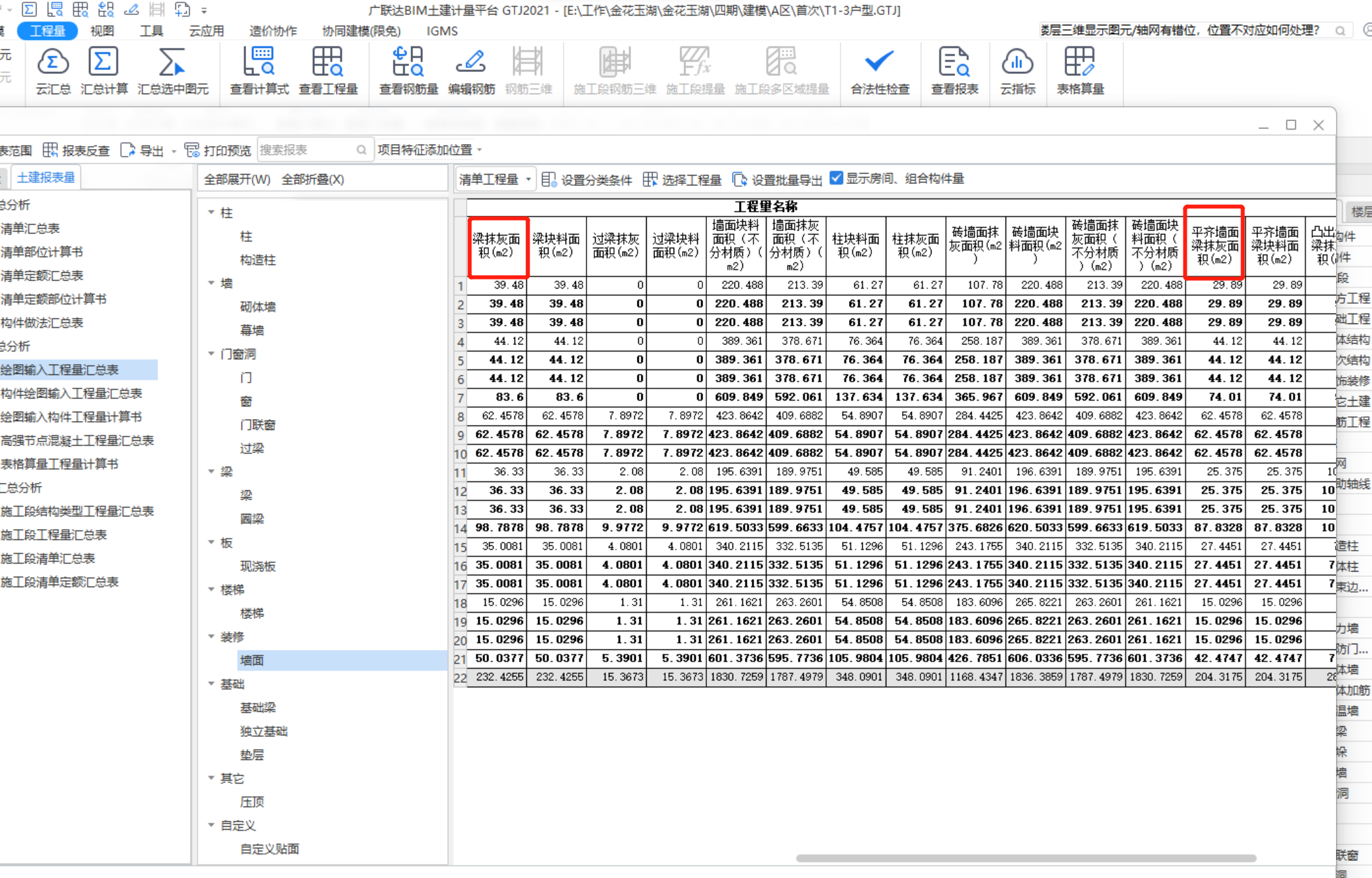Collapse the 自定义 tree group
Viewport: 1372px width, 878px height.
[211, 825]
